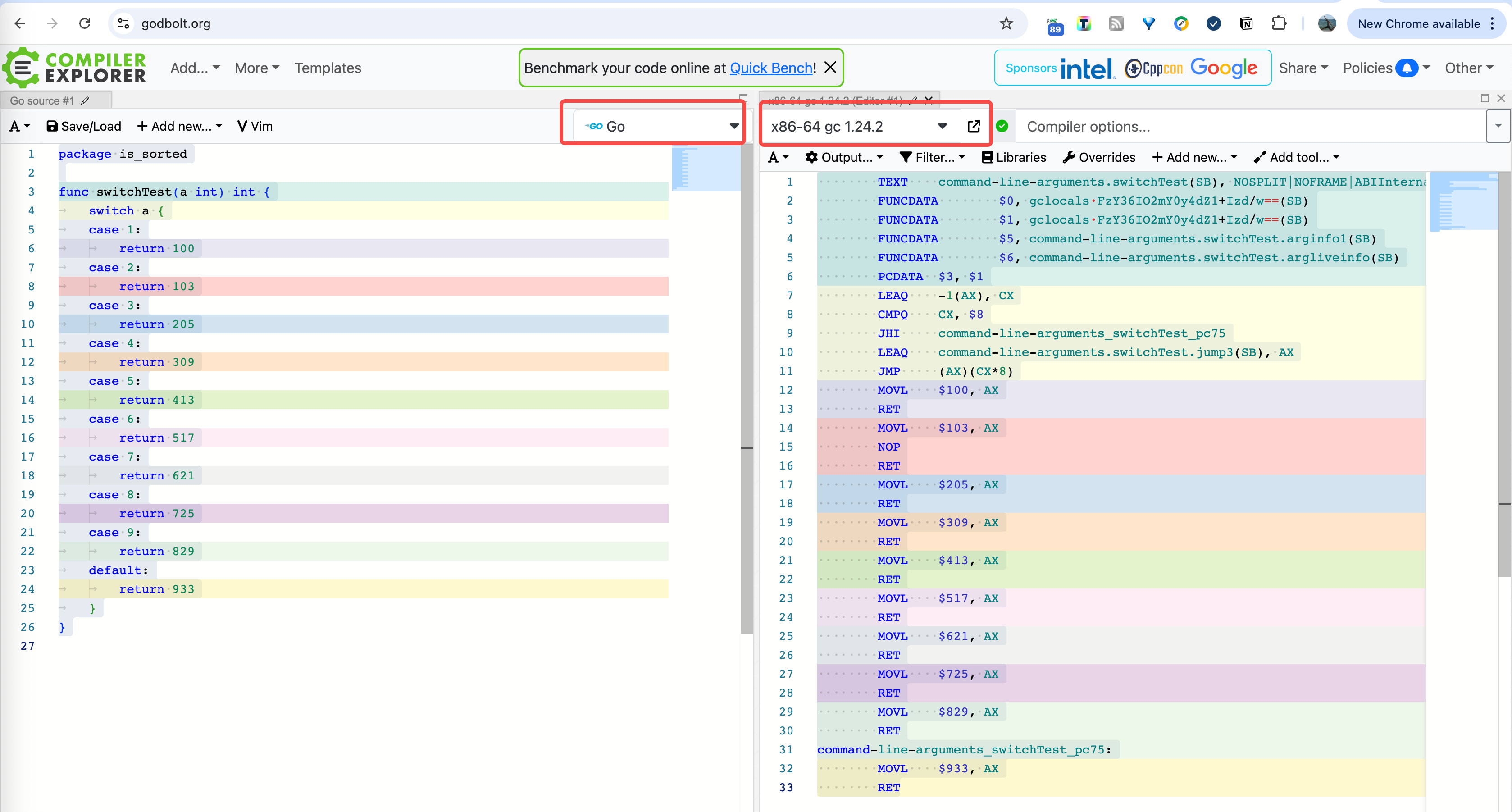Open the Templates menu item
1512x812 pixels.
pos(328,68)
